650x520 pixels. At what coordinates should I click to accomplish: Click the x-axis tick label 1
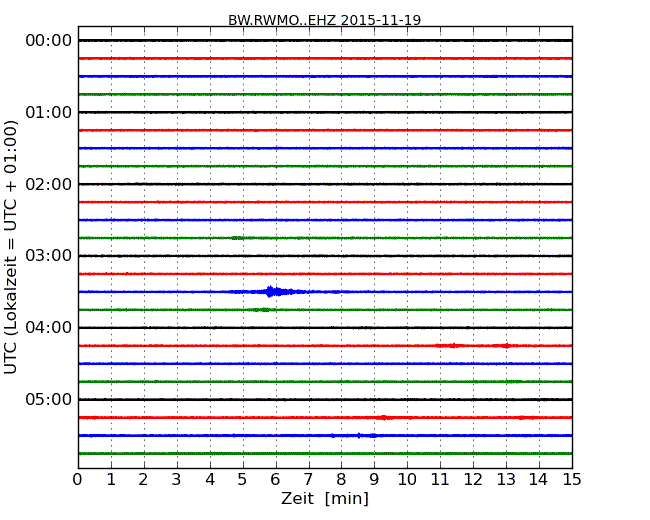pos(111,480)
